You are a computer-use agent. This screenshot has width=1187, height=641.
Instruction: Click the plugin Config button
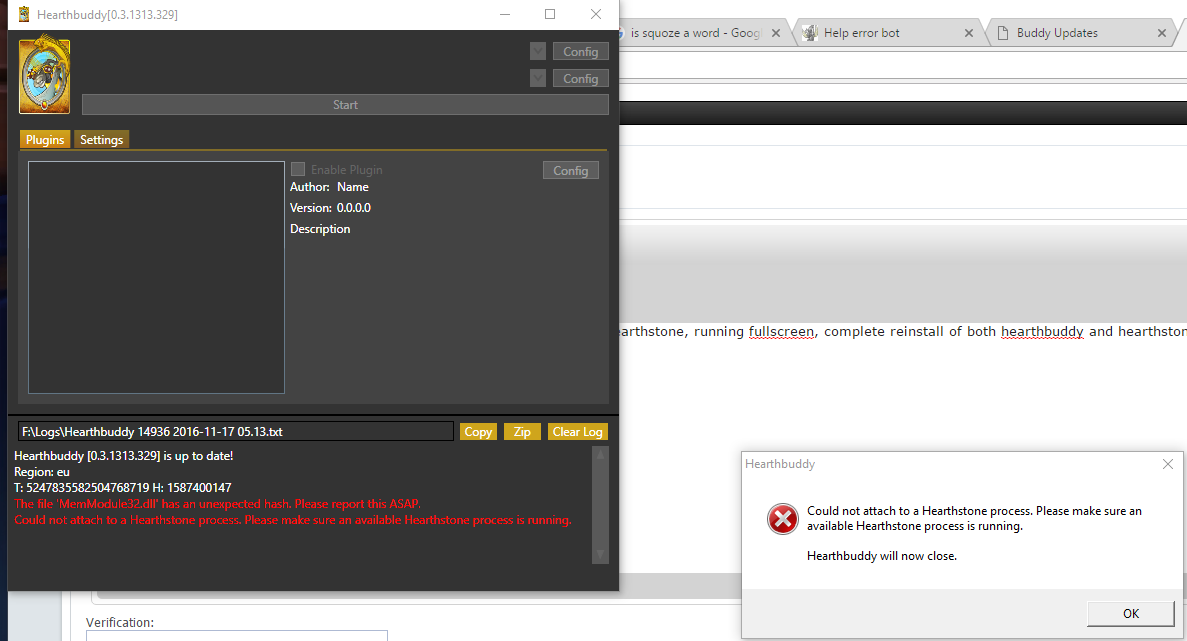click(x=571, y=171)
